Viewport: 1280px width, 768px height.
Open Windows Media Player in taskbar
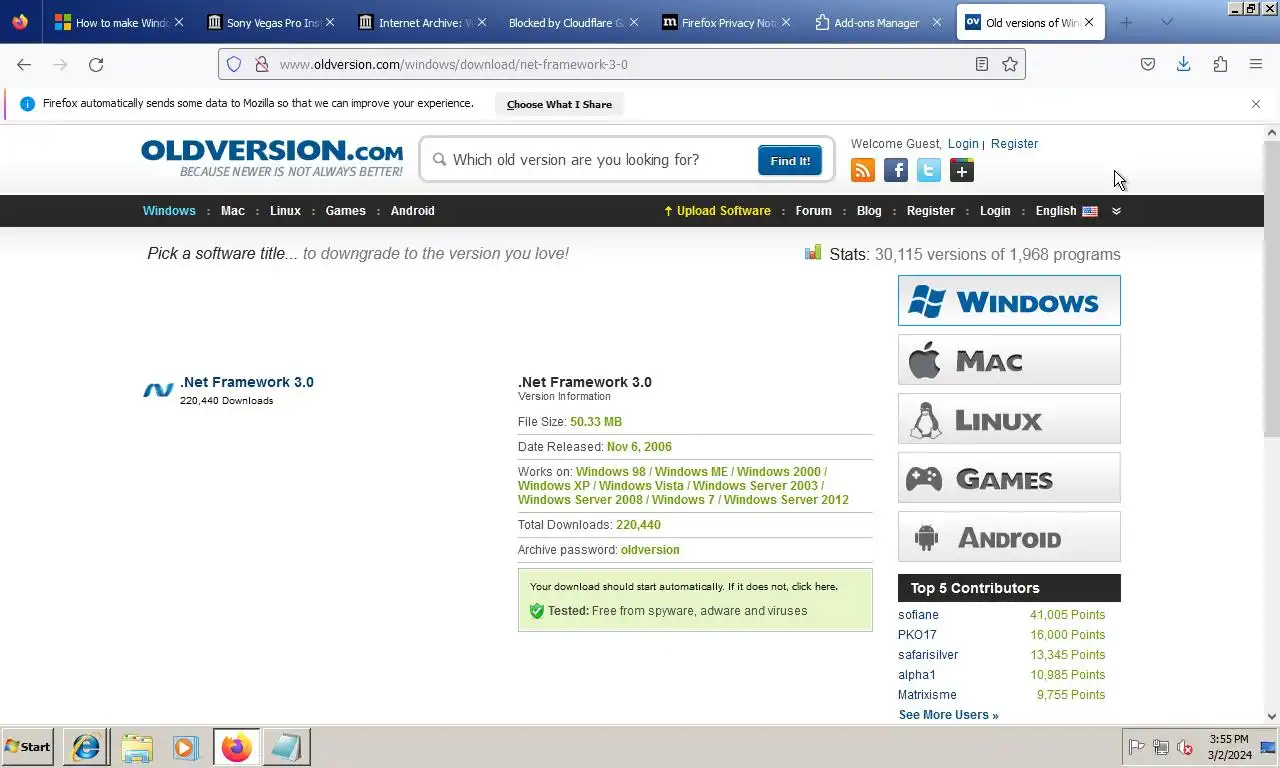click(185, 747)
